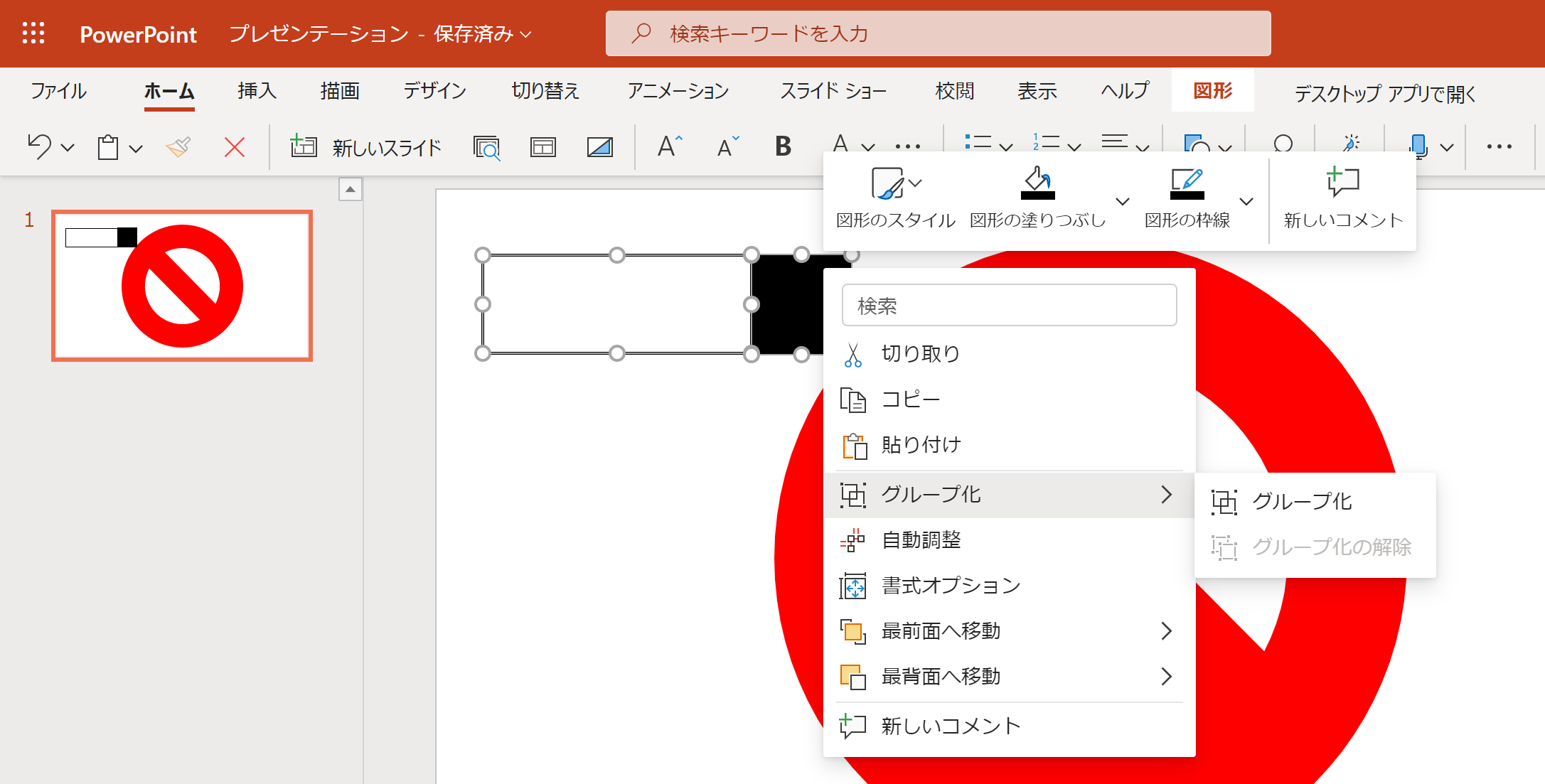This screenshot has width=1545, height=784.
Task: Click the paragraph alignment icon
Action: pyautogui.click(x=1115, y=142)
